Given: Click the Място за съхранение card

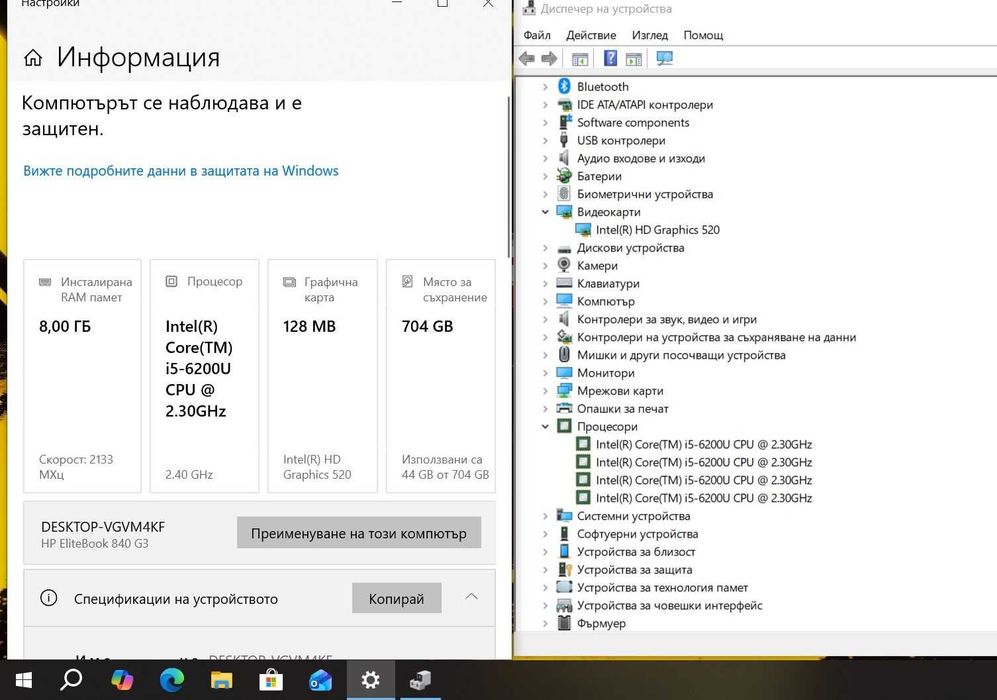Looking at the screenshot, I should pyautogui.click(x=441, y=376).
